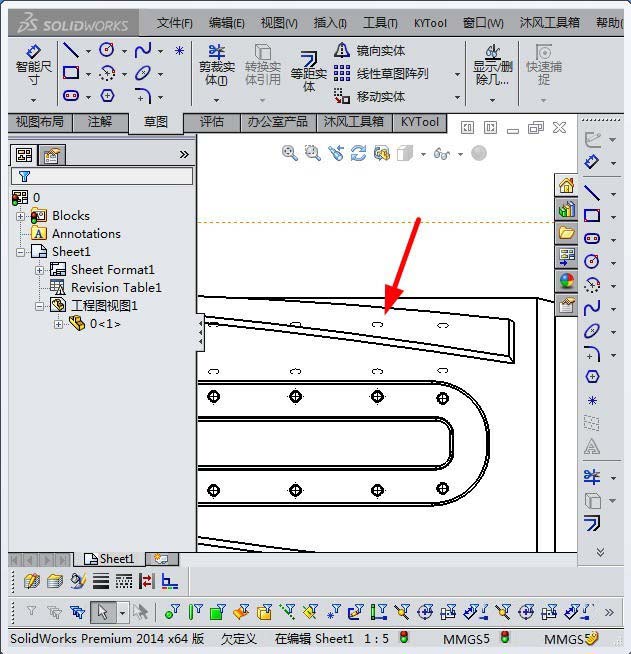The height and width of the screenshot is (654, 631).
Task: Click the Sheet1 tab at bottom
Action: [x=109, y=559]
